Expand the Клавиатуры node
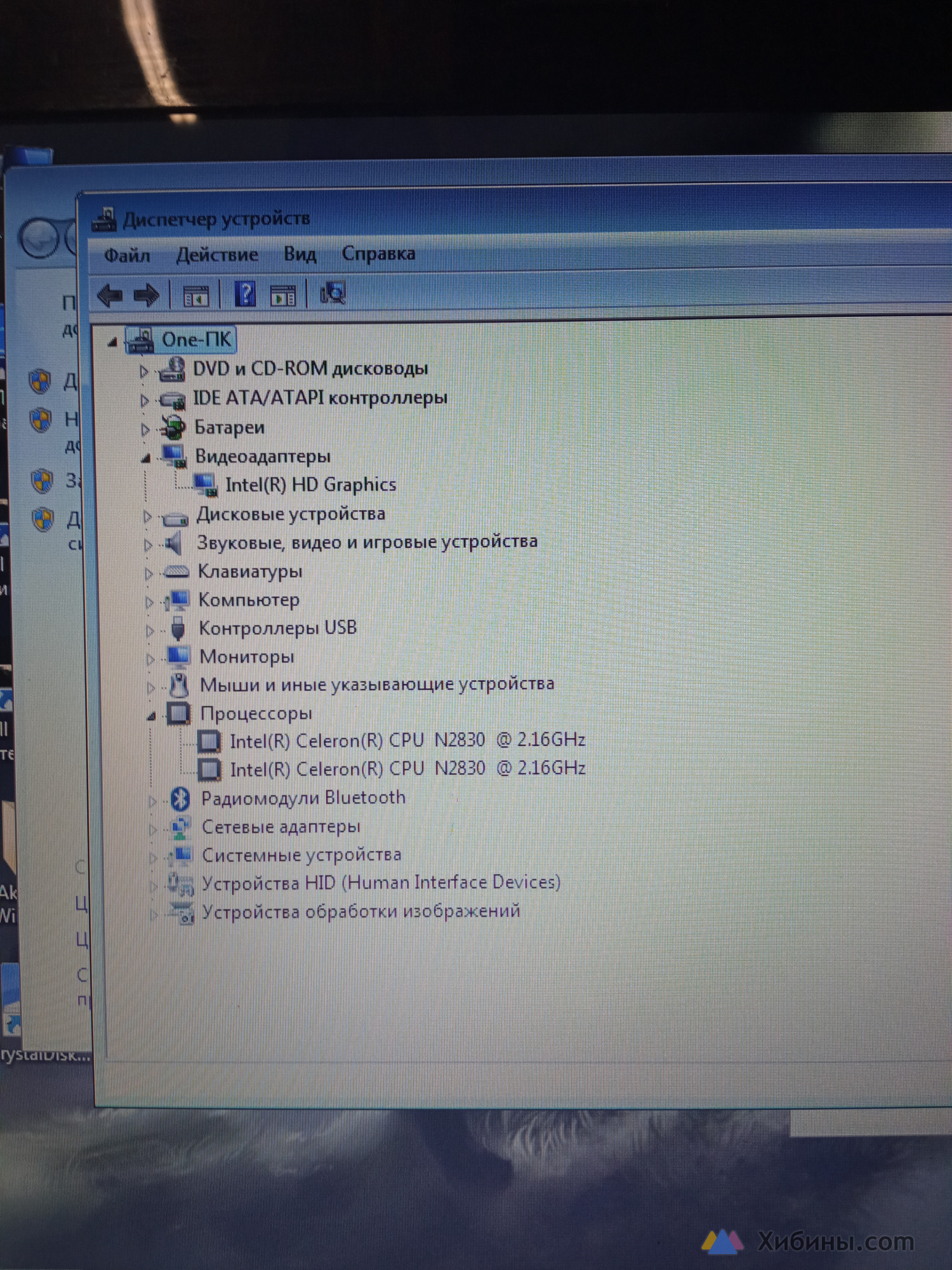 [x=149, y=573]
